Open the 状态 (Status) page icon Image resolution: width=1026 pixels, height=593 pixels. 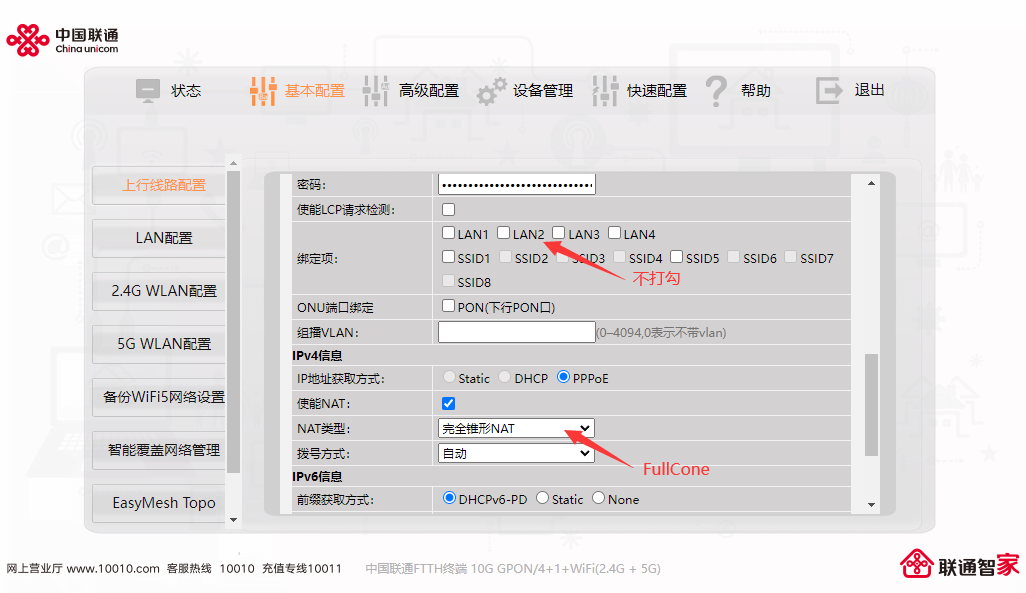click(x=147, y=90)
